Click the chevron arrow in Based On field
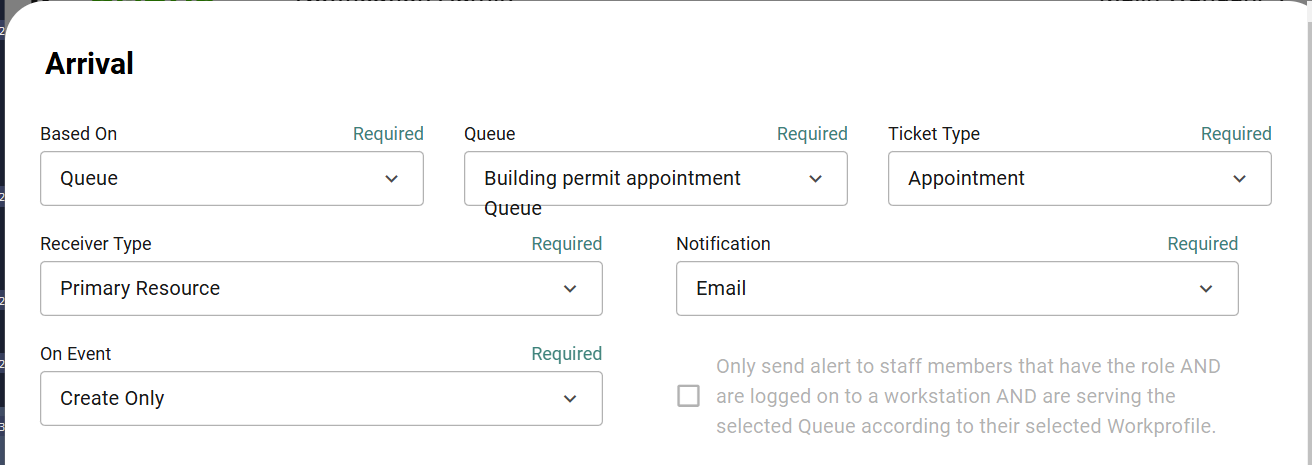1312x465 pixels. point(392,179)
